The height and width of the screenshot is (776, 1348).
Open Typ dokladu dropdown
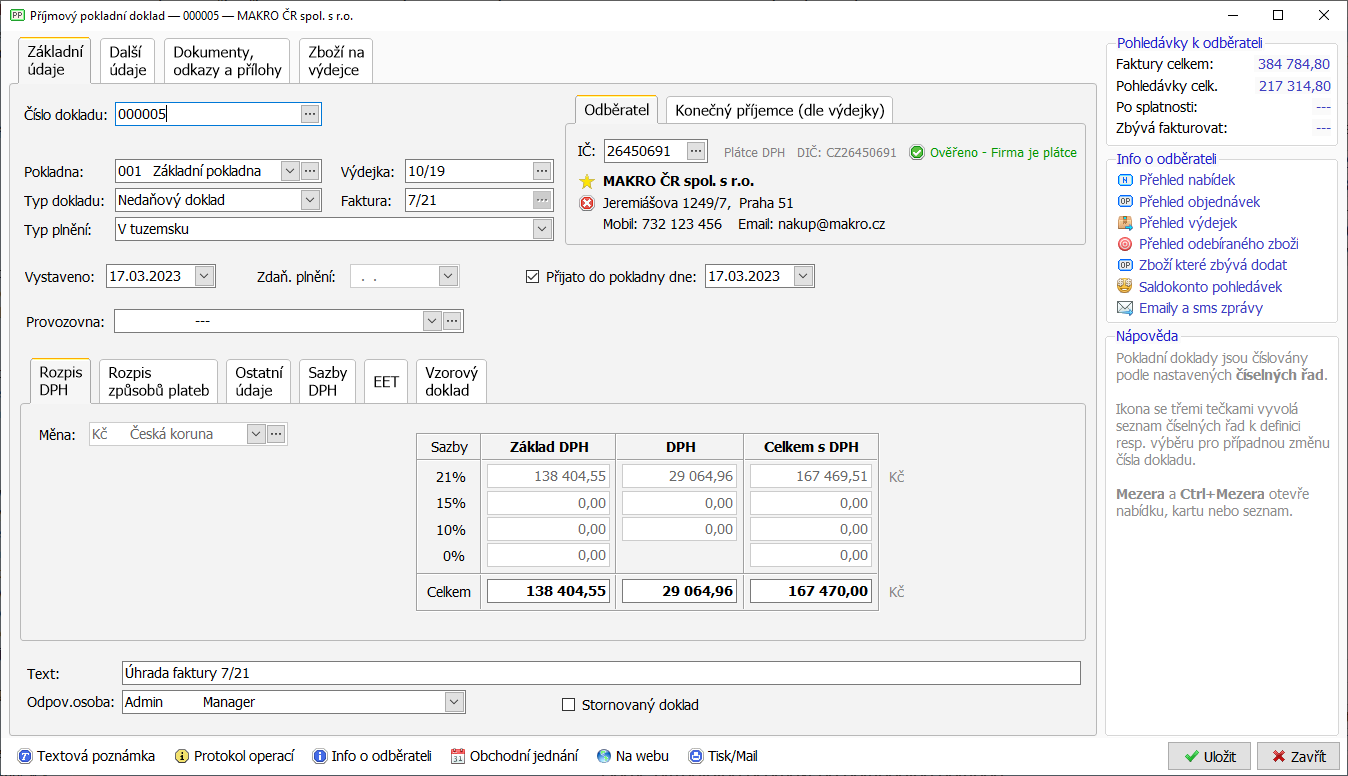tap(310, 200)
